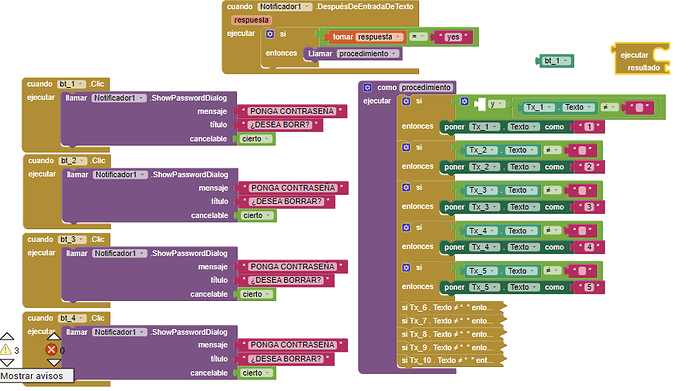Open mutator gear on procedimiento block
Viewport: 690px width, 391px height.
pos(367,88)
